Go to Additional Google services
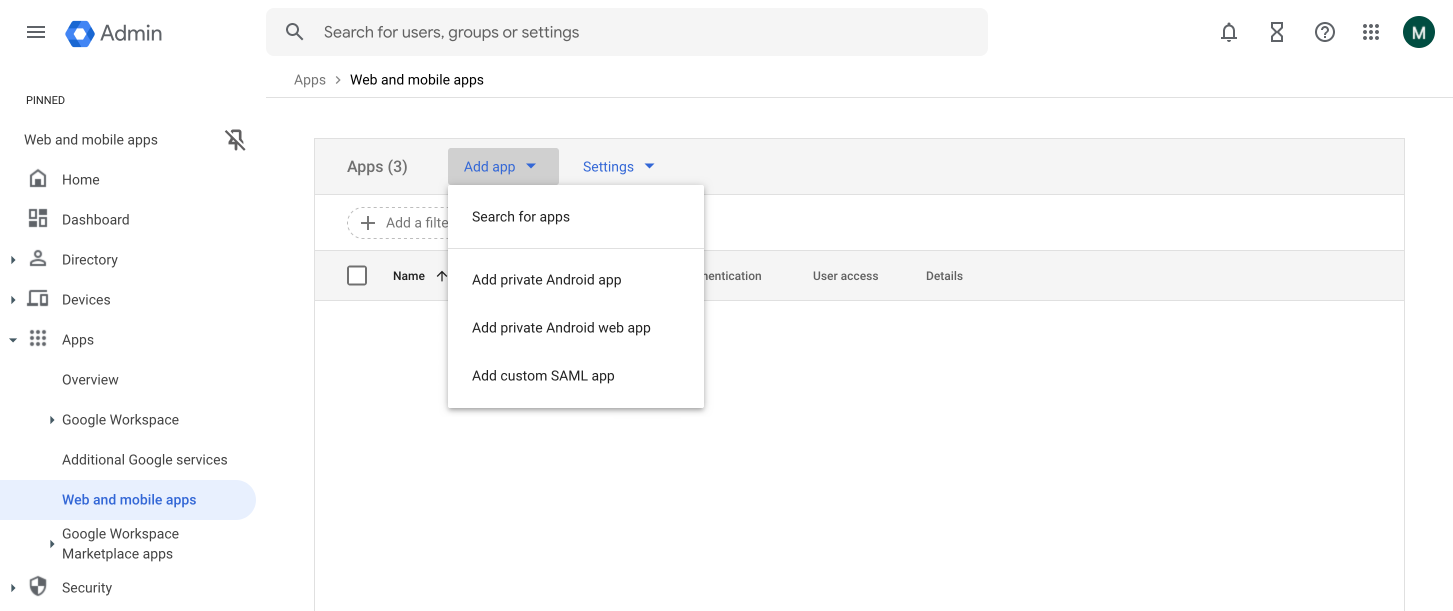This screenshot has width=1453, height=611. pyautogui.click(x=145, y=460)
